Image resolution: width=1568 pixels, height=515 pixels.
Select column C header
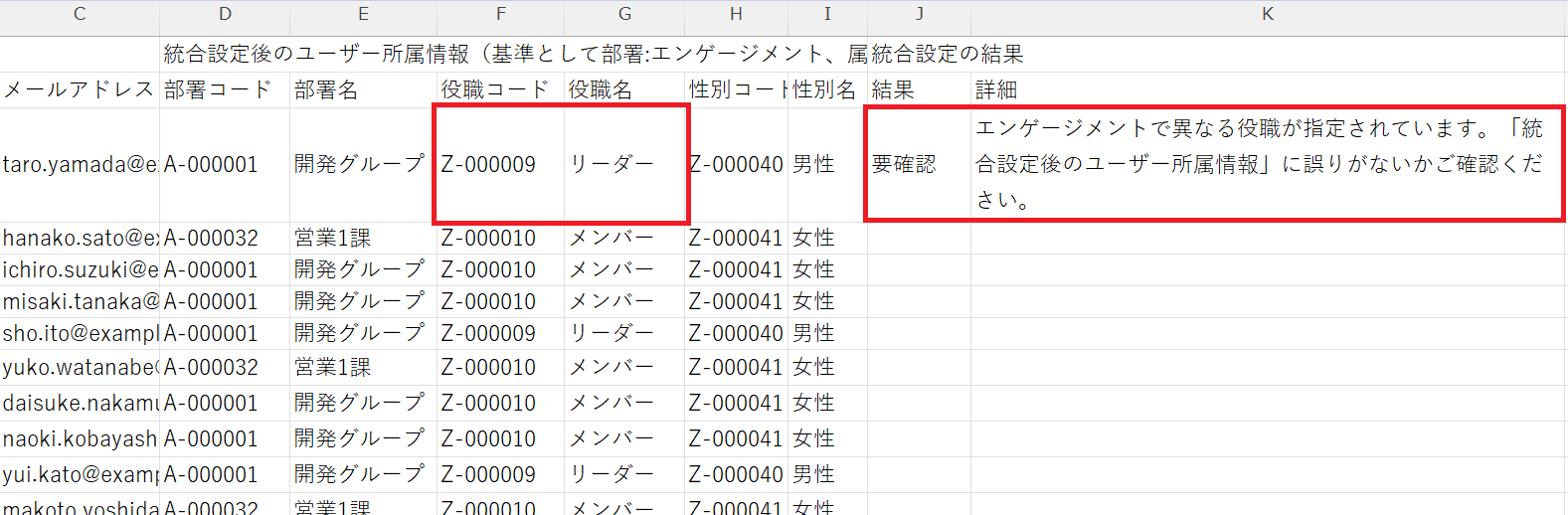80,14
